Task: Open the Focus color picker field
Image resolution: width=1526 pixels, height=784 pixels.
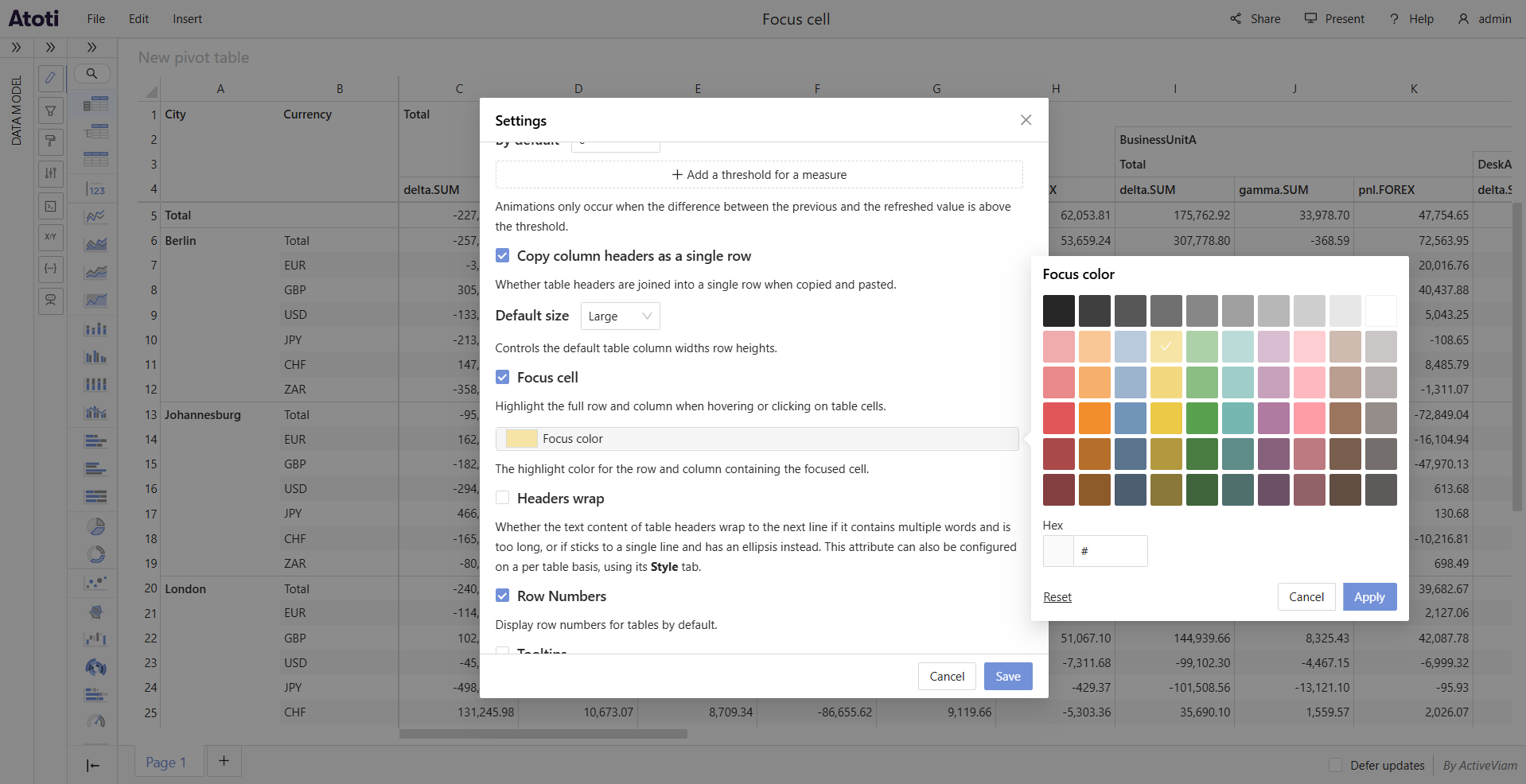Action: 757,439
